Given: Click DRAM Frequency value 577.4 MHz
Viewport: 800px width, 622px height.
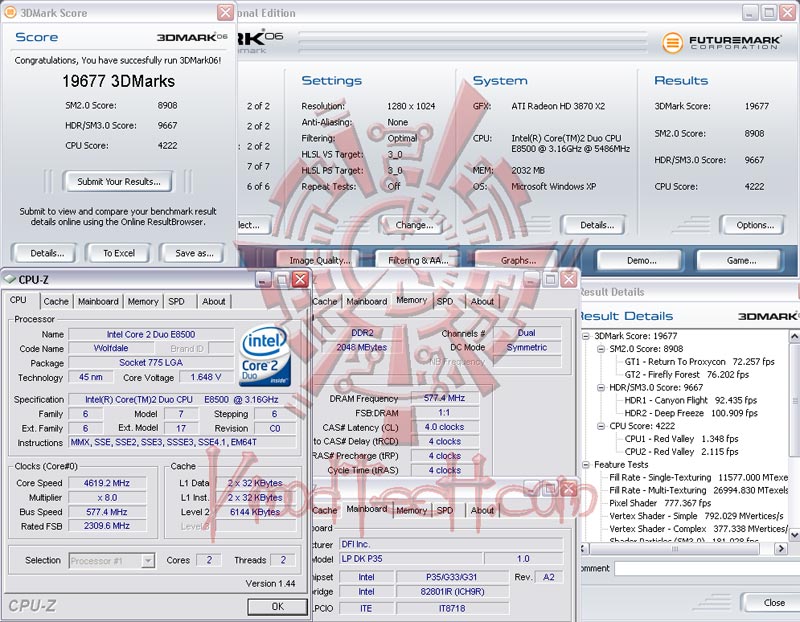Looking at the screenshot, I should (444, 397).
